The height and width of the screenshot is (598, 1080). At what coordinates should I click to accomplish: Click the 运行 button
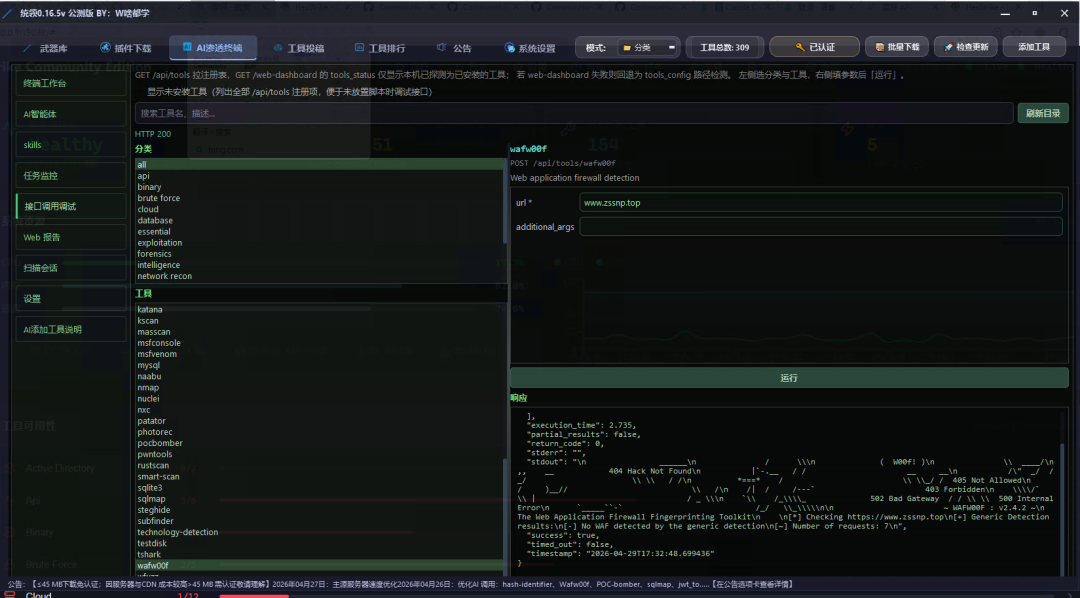789,378
